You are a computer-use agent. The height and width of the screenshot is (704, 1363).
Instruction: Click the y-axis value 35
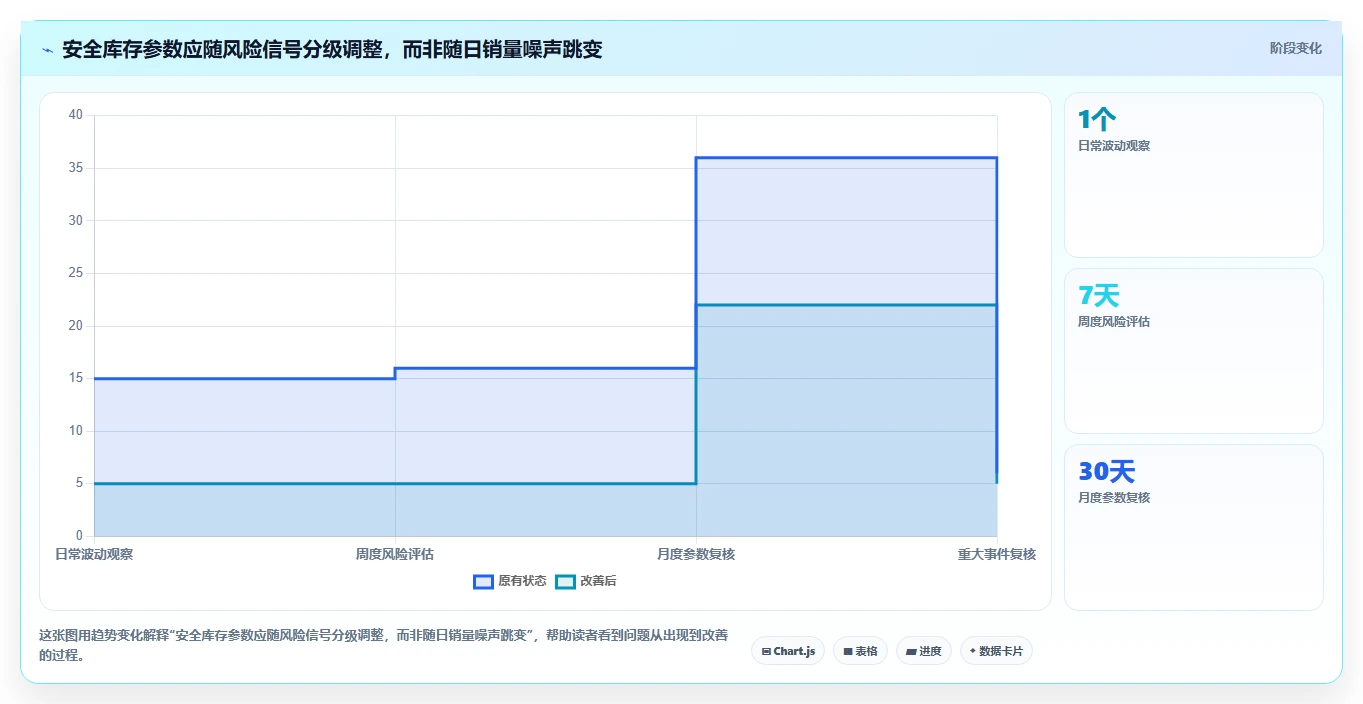pos(76,168)
